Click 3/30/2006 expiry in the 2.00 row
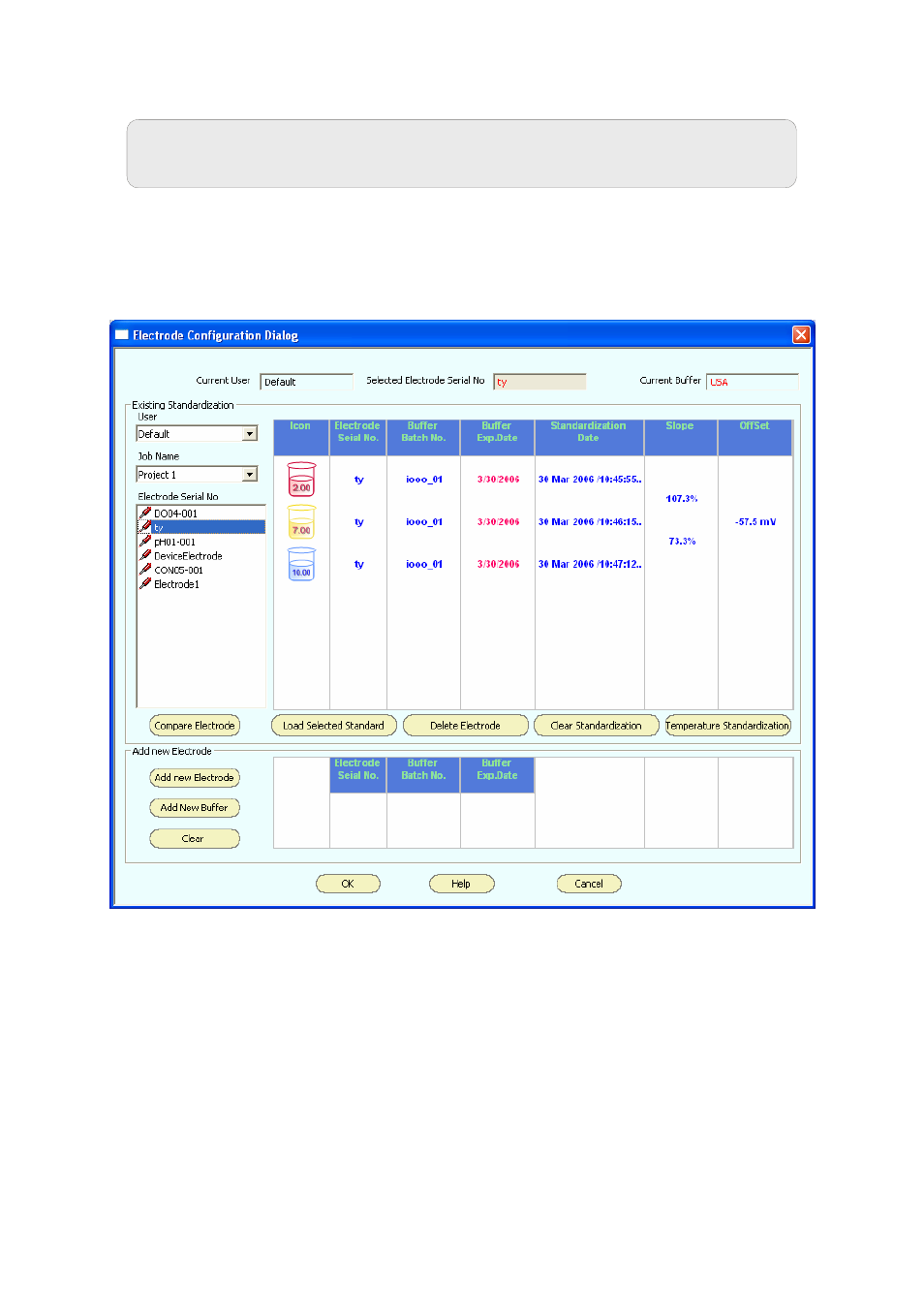This screenshot has width=924, height=1308. point(498,480)
